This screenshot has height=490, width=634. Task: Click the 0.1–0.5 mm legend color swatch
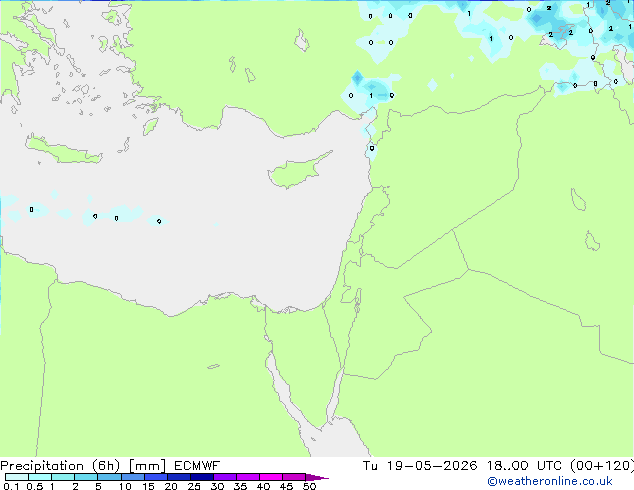[17, 477]
